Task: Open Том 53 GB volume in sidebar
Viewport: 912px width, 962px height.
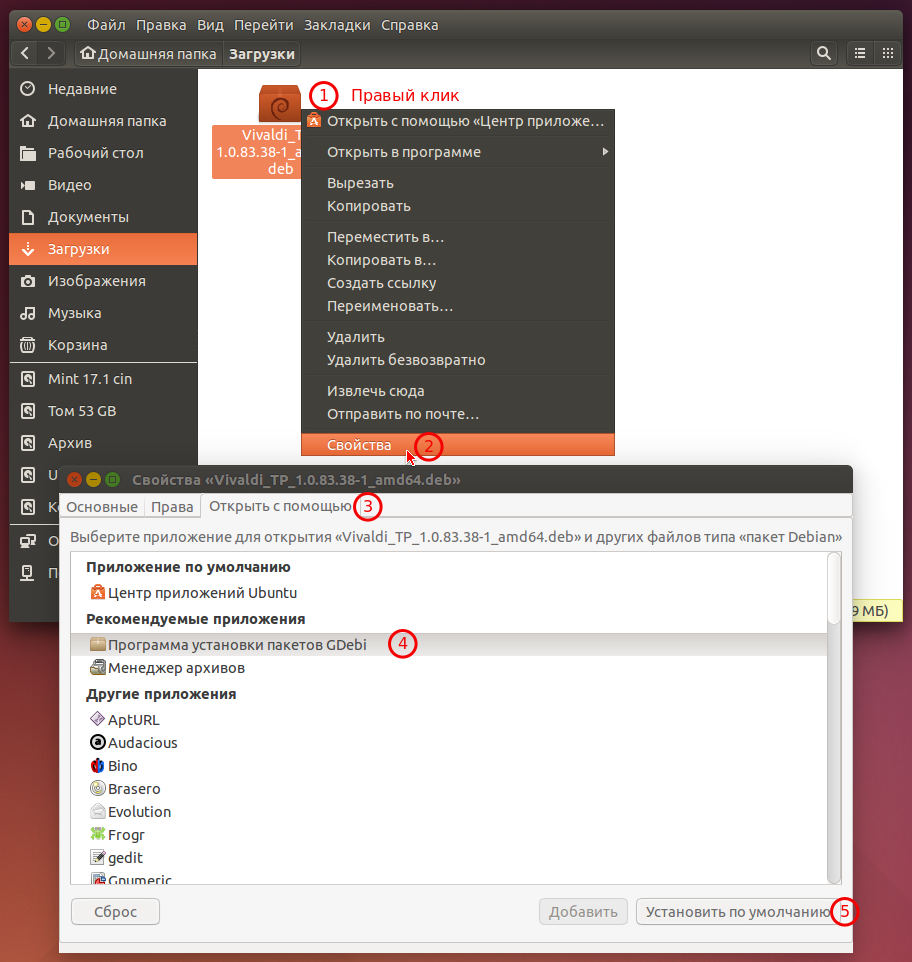Action: click(103, 411)
